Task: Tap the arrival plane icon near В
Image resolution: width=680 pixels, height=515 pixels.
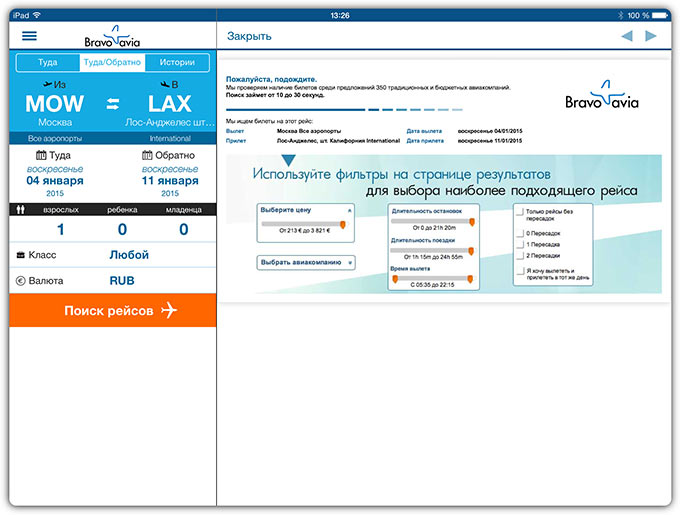Action: coord(165,84)
